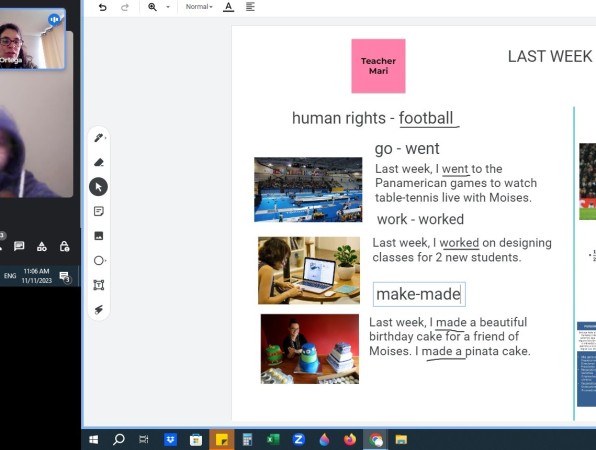Select the Text box tool
The image size is (596, 450).
pyautogui.click(x=99, y=285)
